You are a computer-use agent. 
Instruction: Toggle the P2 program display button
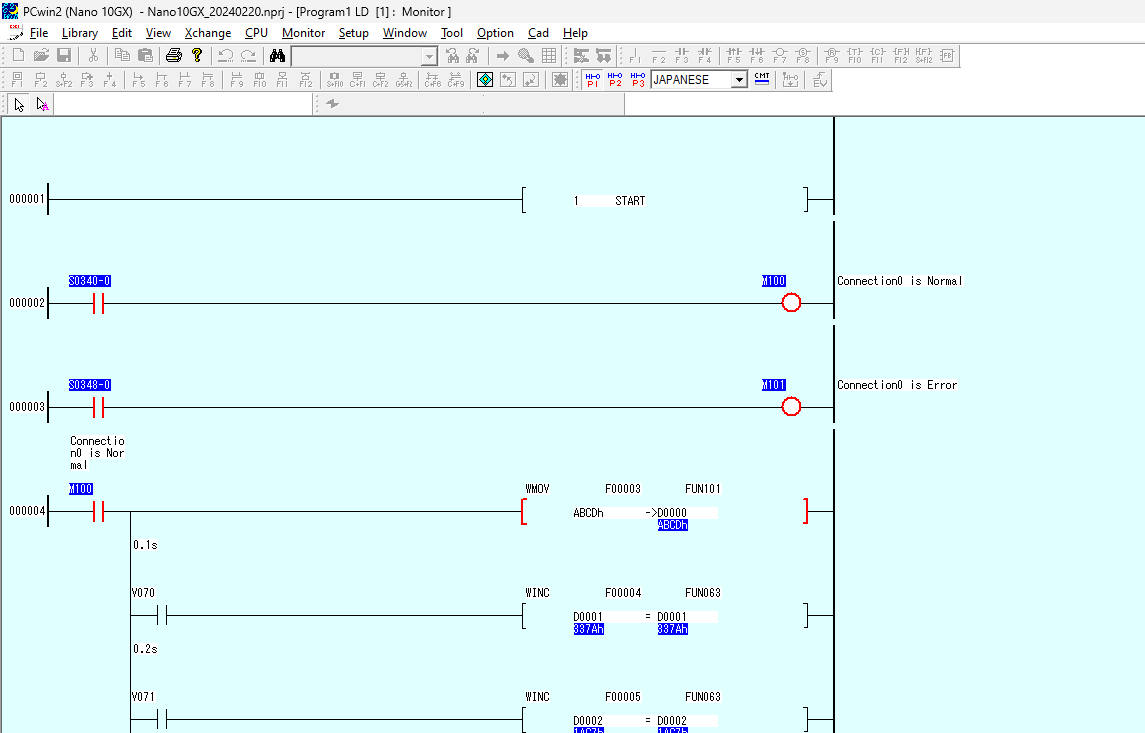[x=616, y=80]
